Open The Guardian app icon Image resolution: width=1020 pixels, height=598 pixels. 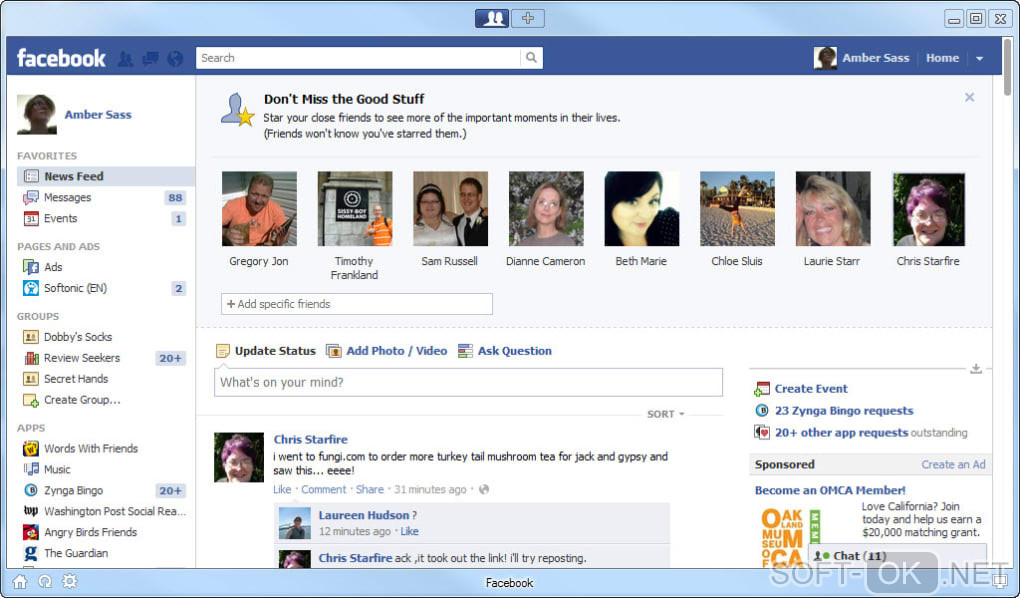31,553
